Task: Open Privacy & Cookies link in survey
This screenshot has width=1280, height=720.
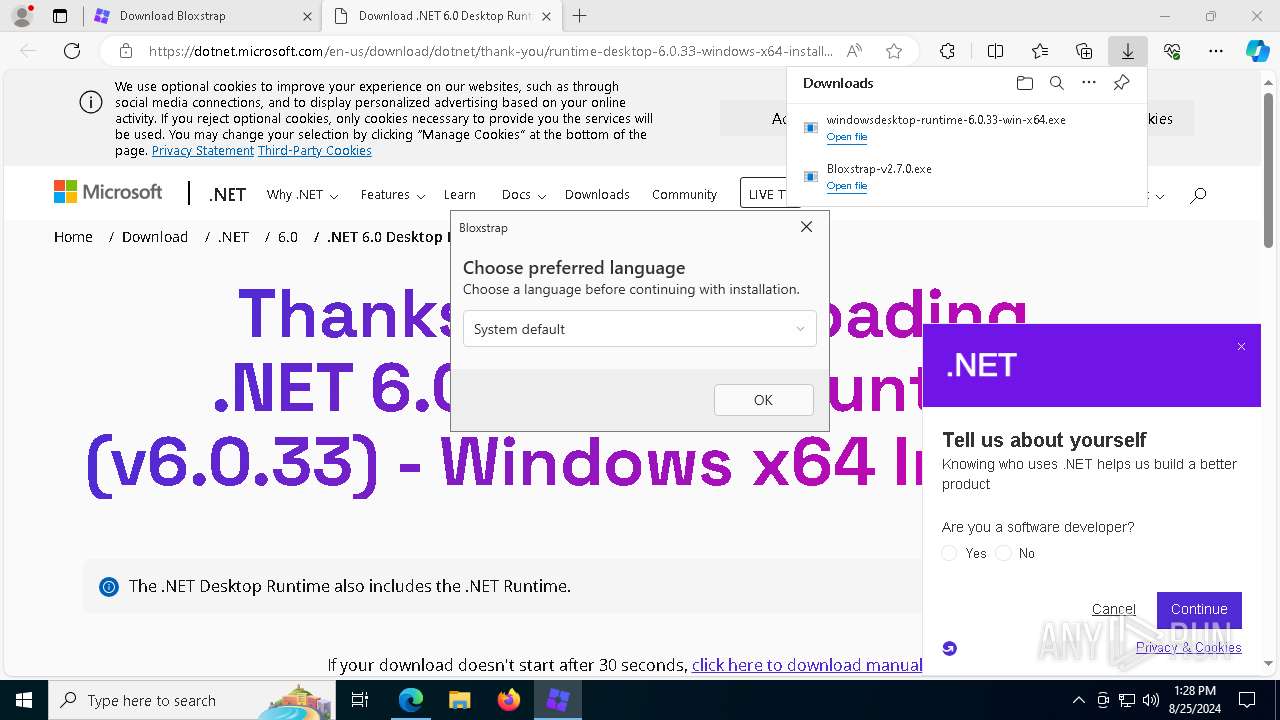Action: click(x=1189, y=647)
